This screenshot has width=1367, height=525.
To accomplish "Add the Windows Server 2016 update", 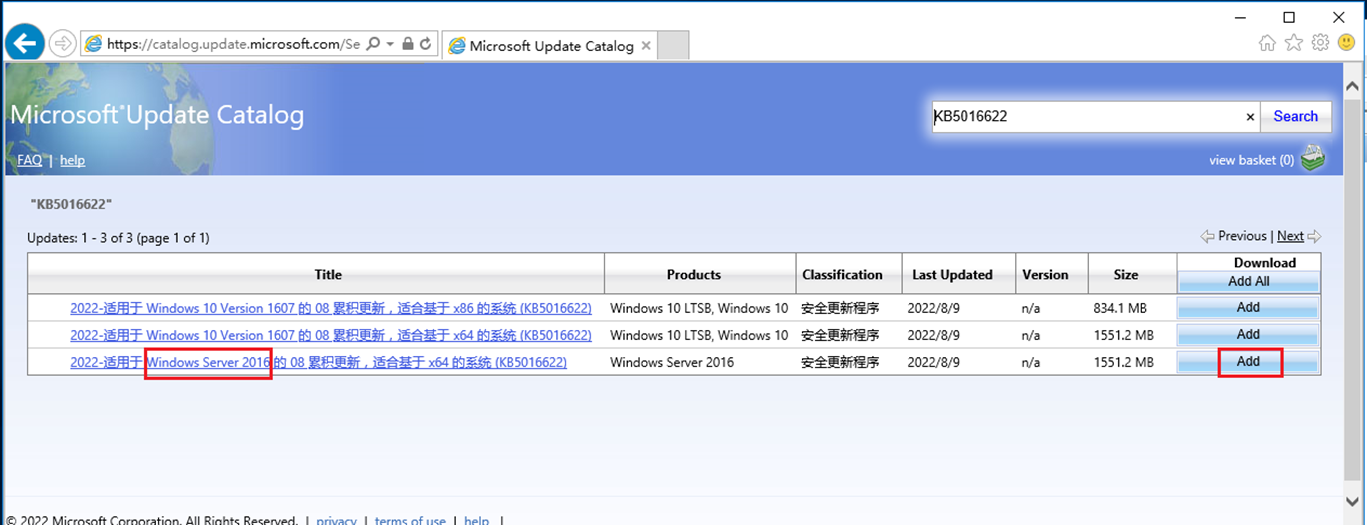I will coord(1248,361).
